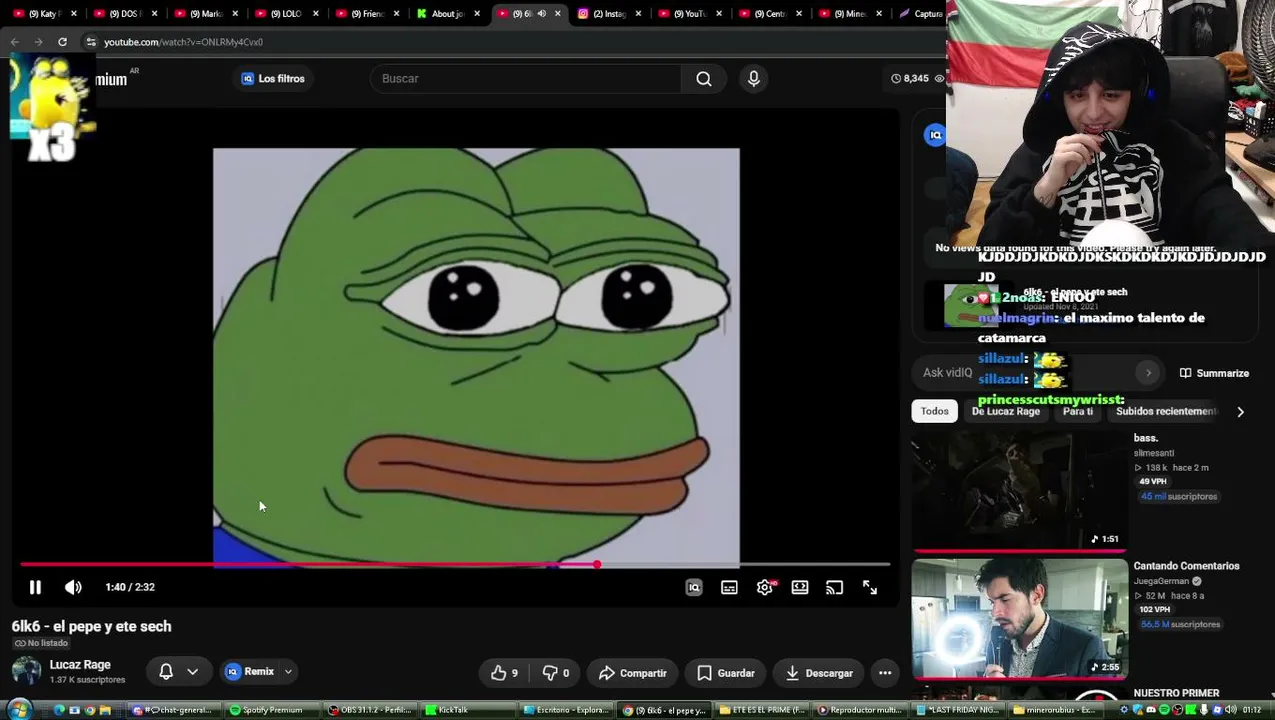Open Reproductor multimedia from taskbar
Screen dimensions: 1275x720
pos(860,710)
